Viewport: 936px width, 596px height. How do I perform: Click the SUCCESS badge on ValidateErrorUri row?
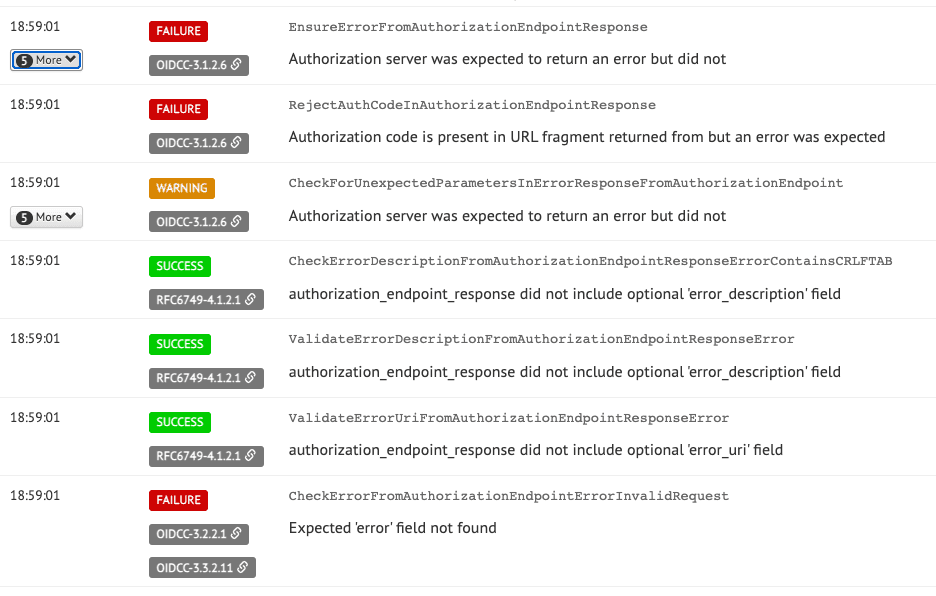coord(180,422)
